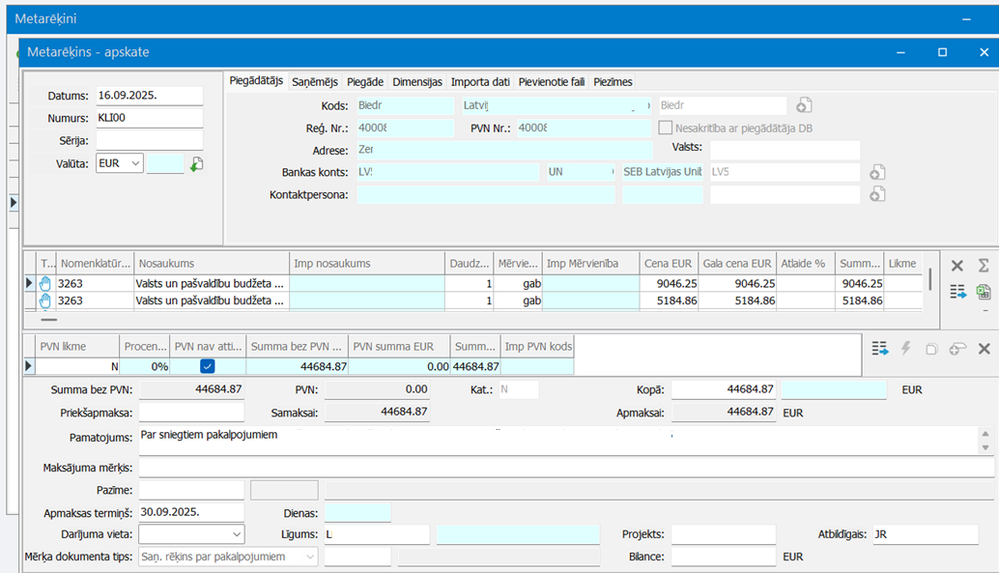The height and width of the screenshot is (573, 999).
Task: Click the 'Cena EUR' column header
Action: (x=668, y=263)
